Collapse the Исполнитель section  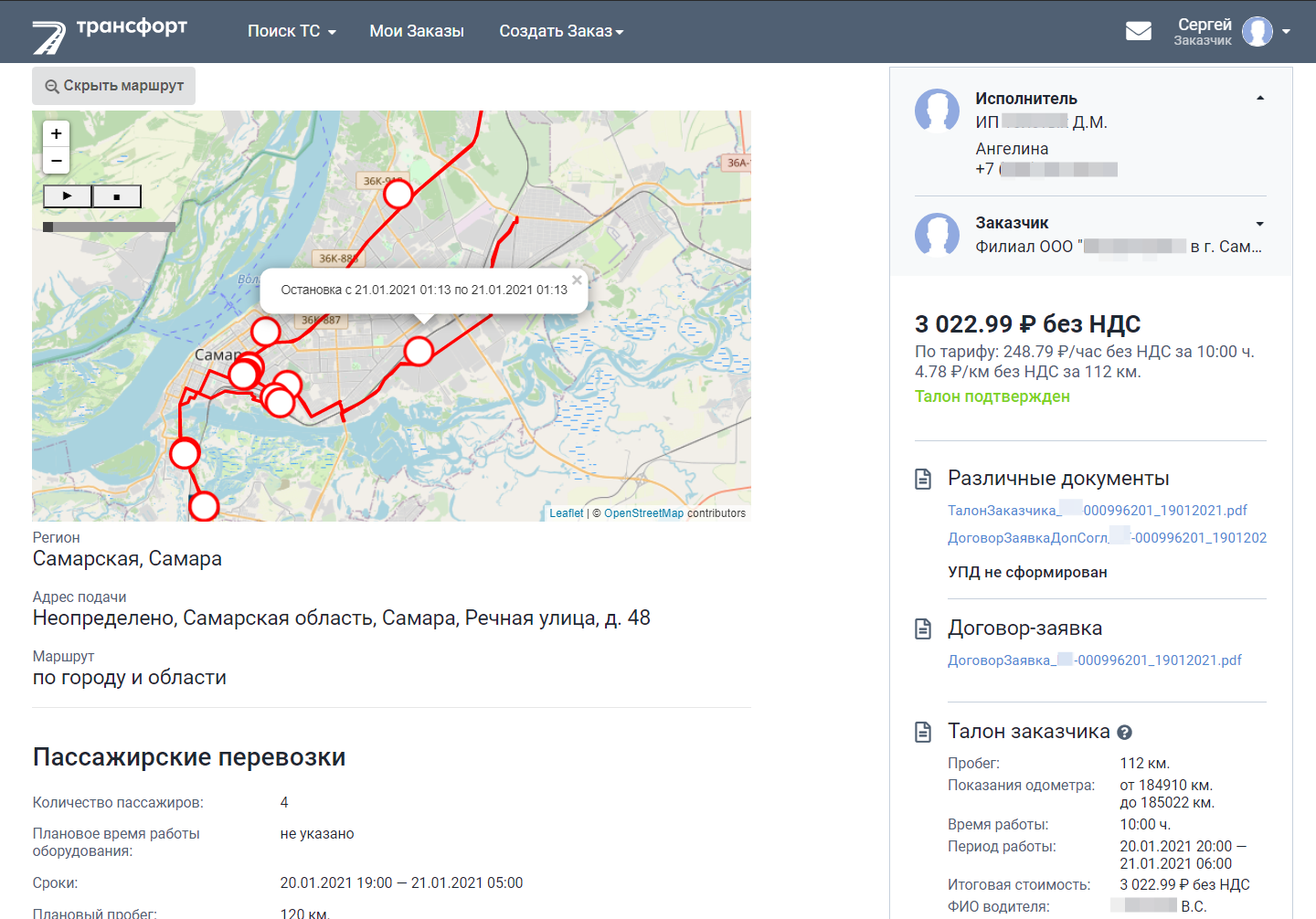[x=1260, y=99]
